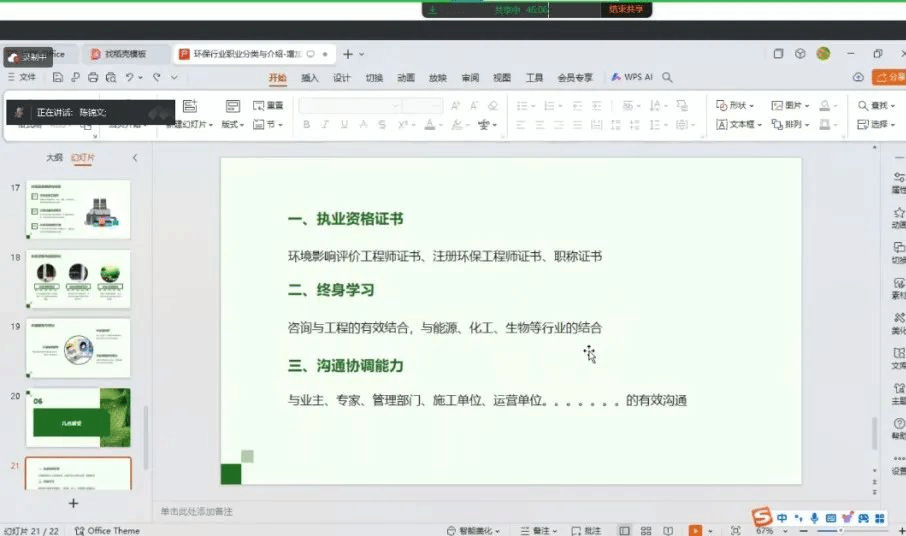Click the 结束共享 stop sharing button
Screen dimensions: 906x536
pos(626,9)
